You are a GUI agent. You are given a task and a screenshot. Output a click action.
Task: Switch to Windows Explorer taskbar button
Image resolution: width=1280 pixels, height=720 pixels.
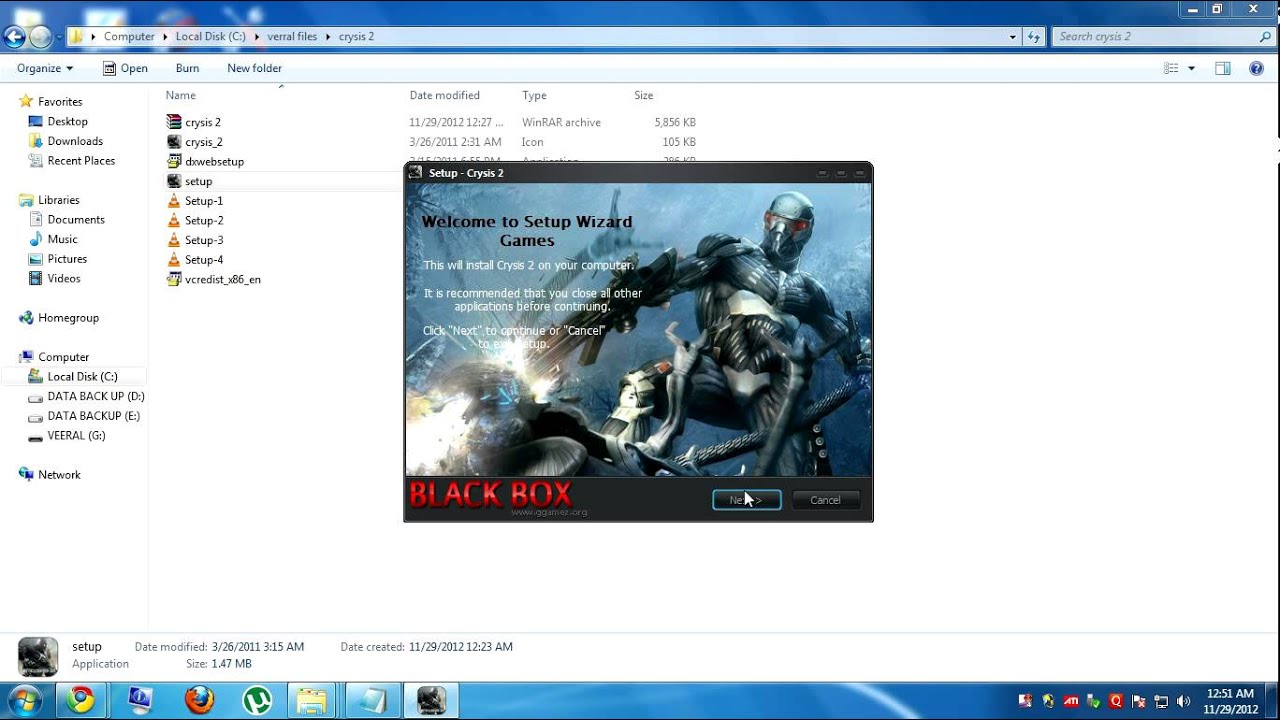pyautogui.click(x=312, y=700)
